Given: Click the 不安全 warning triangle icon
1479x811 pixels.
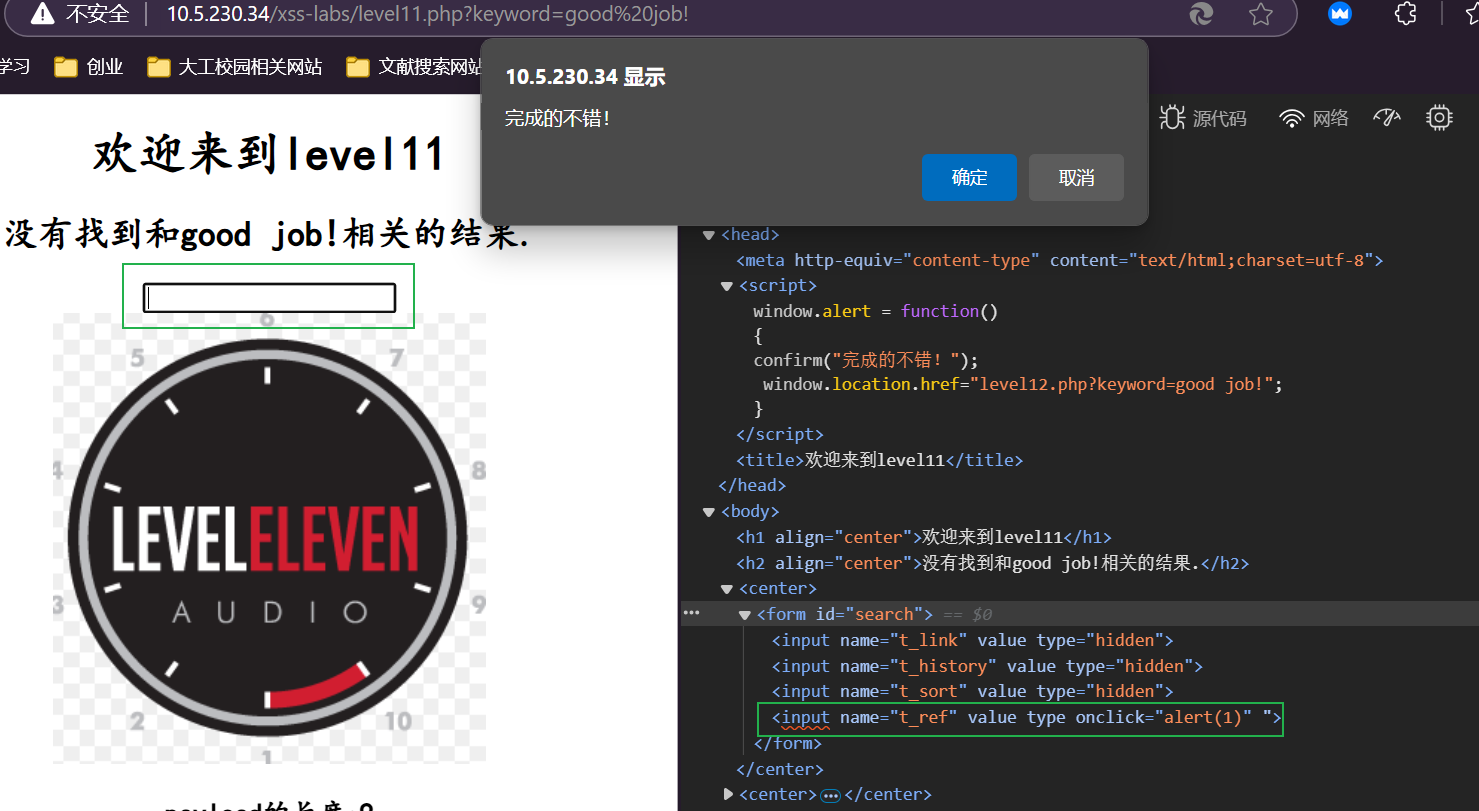Looking at the screenshot, I should (43, 14).
